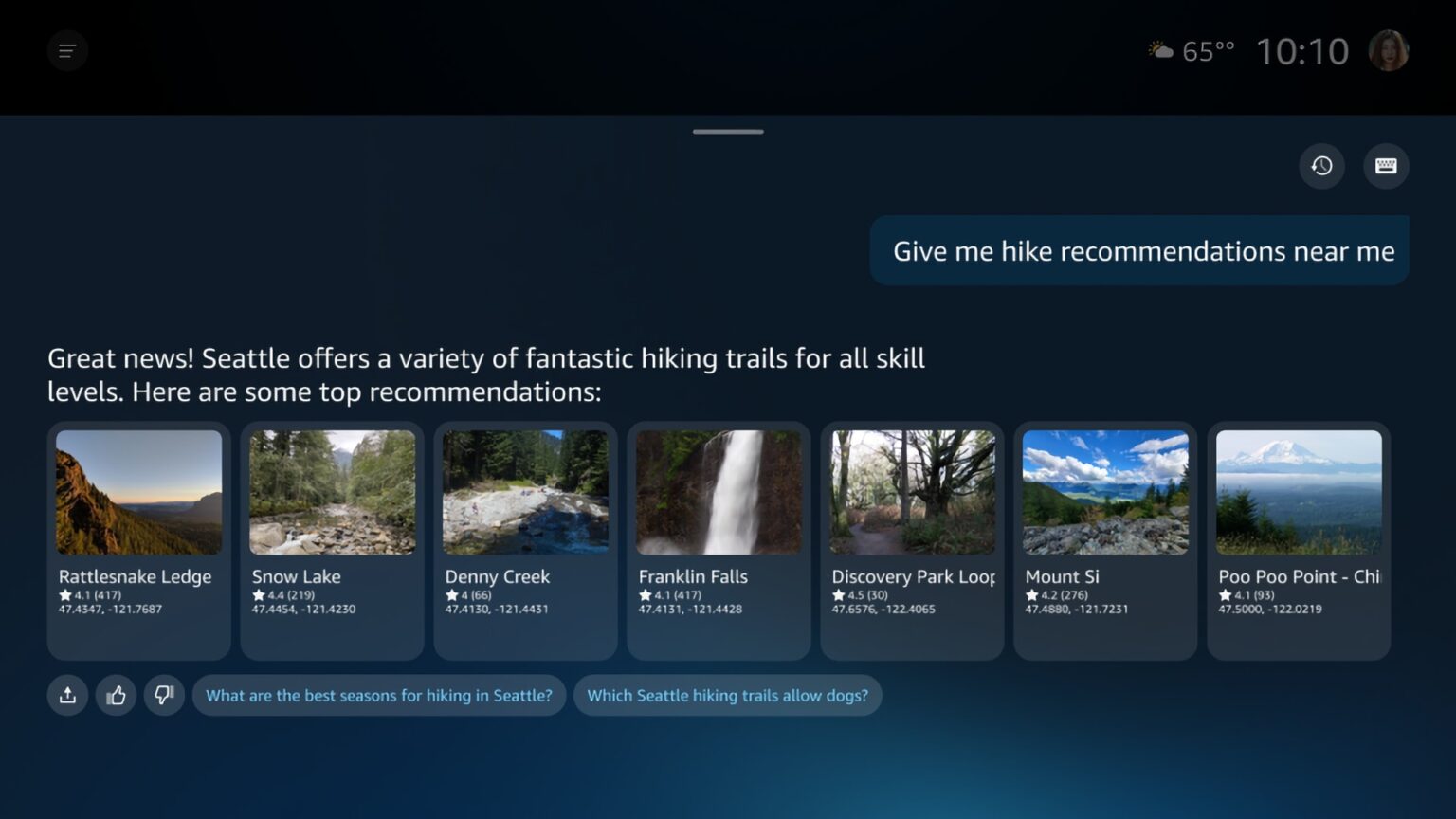Ask which Seattle hiking trails allow dogs
The height and width of the screenshot is (819, 1456).
[728, 696]
